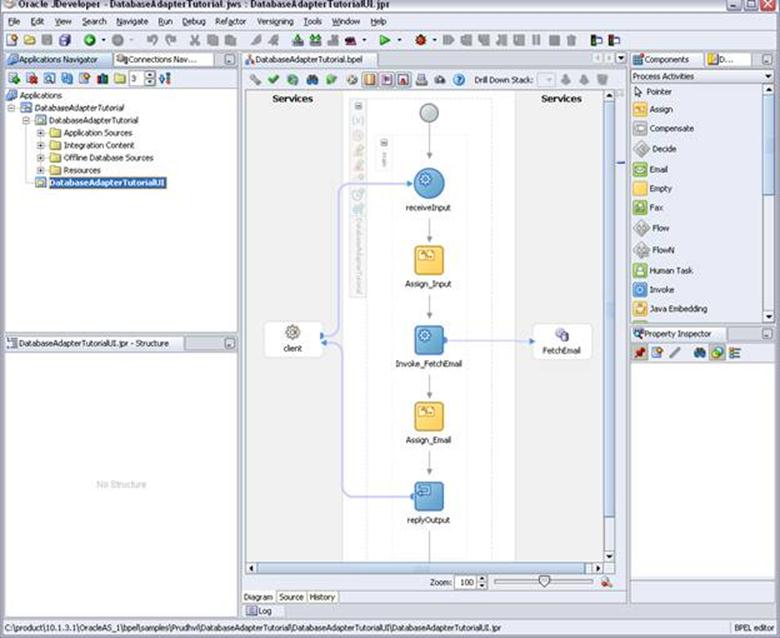Select the Invoke_FetchEmail activity icon
780x638 pixels.
(x=429, y=341)
